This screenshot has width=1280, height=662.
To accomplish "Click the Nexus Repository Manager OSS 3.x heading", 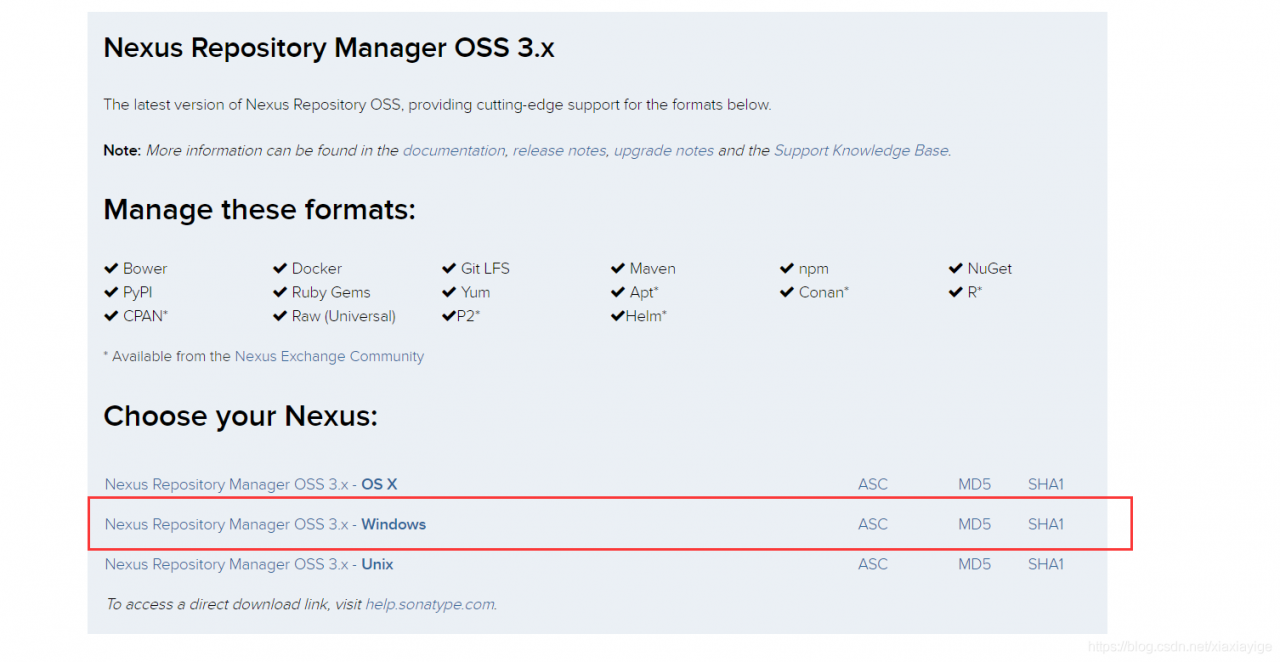I will [329, 48].
